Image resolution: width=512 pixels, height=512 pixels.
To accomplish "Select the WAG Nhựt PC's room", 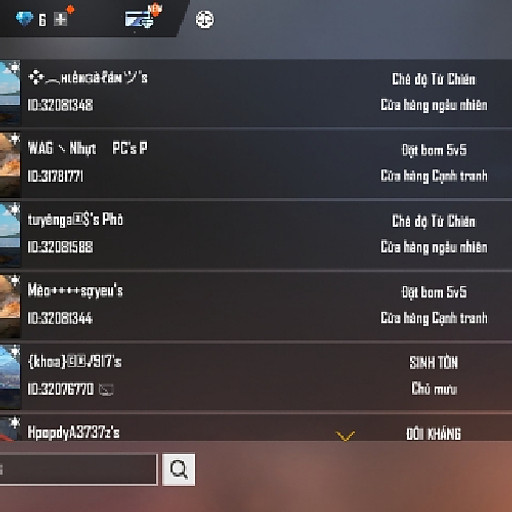I will tap(256, 164).
